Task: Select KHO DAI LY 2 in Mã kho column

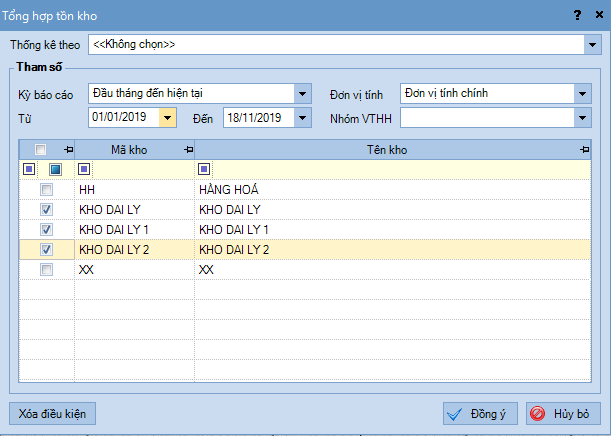Action: tap(134, 249)
